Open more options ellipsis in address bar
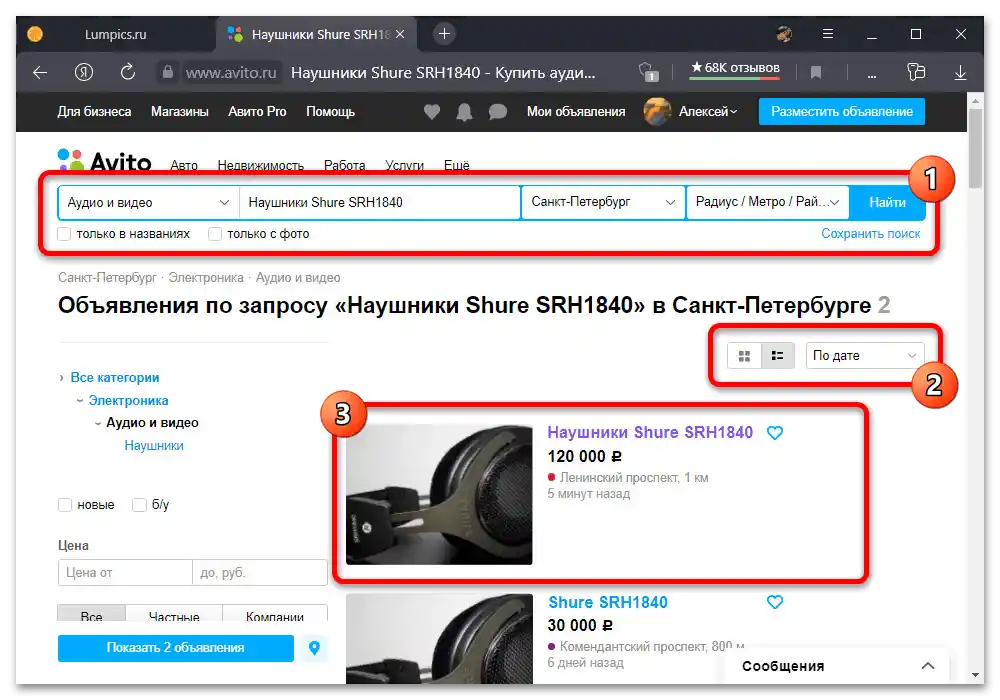The height and width of the screenshot is (700, 1000). point(871,75)
